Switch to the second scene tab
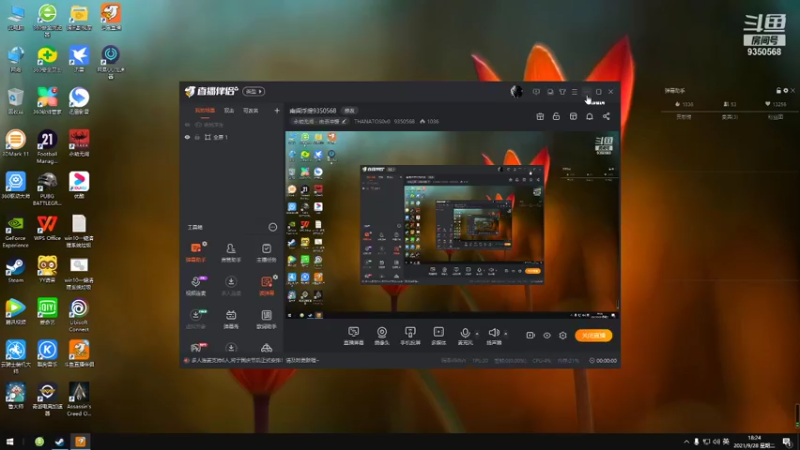 (x=229, y=111)
